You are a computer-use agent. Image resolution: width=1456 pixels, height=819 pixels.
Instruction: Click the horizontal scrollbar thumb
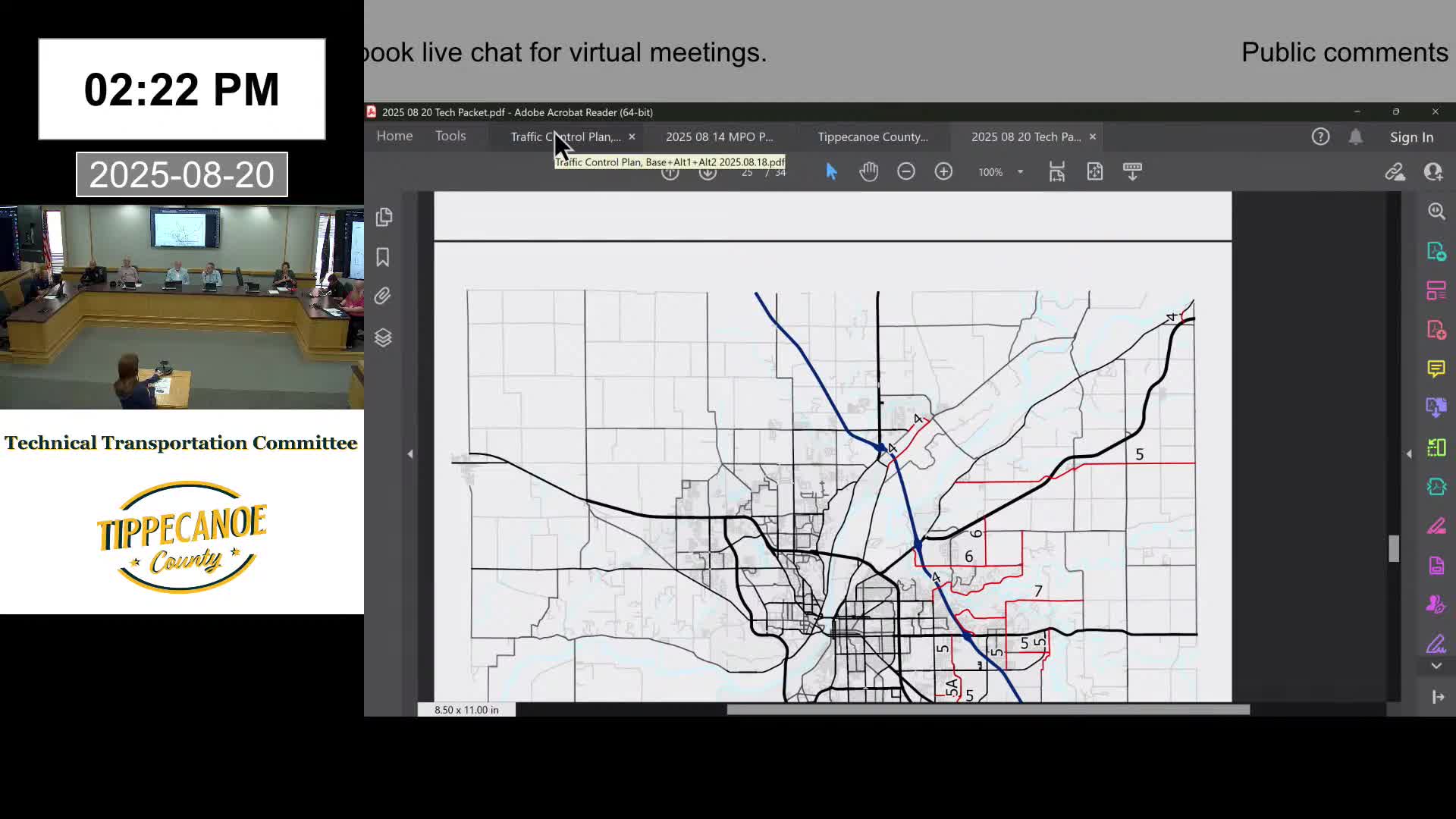[x=987, y=710]
